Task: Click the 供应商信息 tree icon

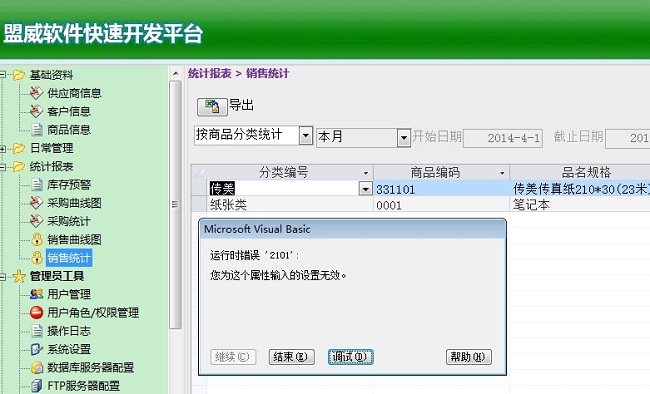Action: [x=36, y=93]
